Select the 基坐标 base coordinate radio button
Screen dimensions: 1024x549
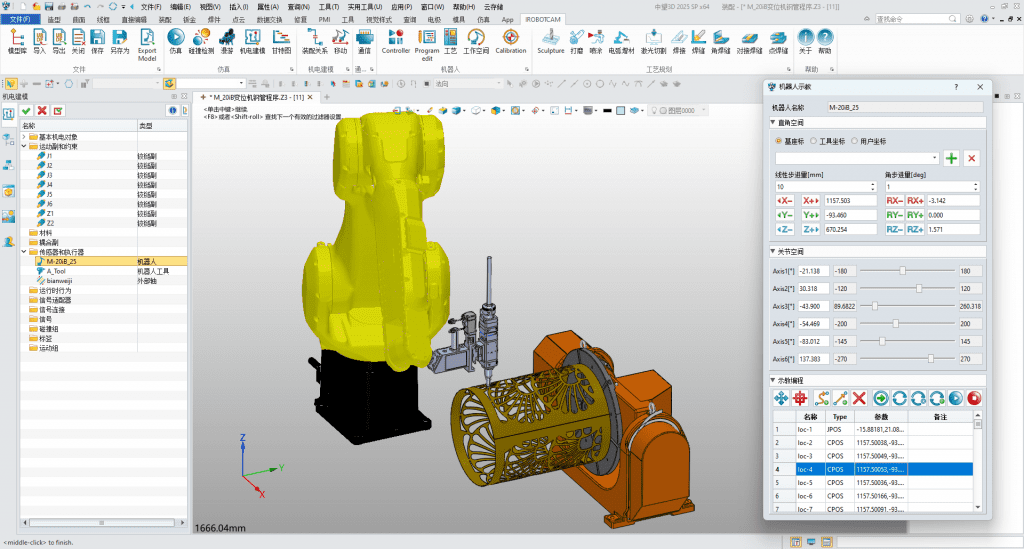pyautogui.click(x=780, y=141)
